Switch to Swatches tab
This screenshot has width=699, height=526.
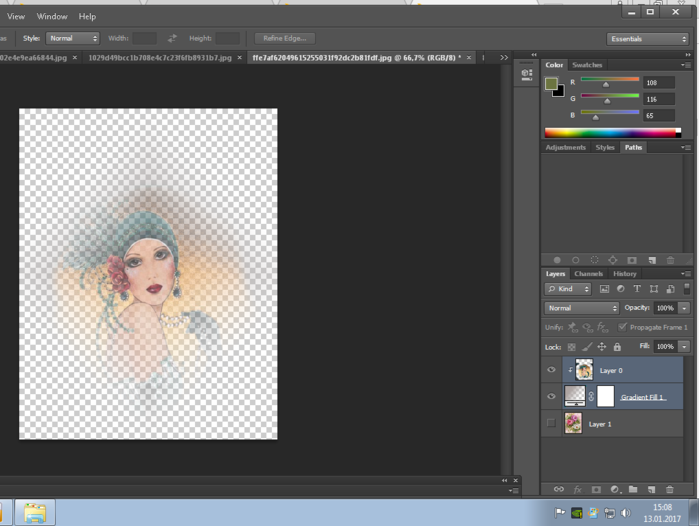tap(587, 65)
